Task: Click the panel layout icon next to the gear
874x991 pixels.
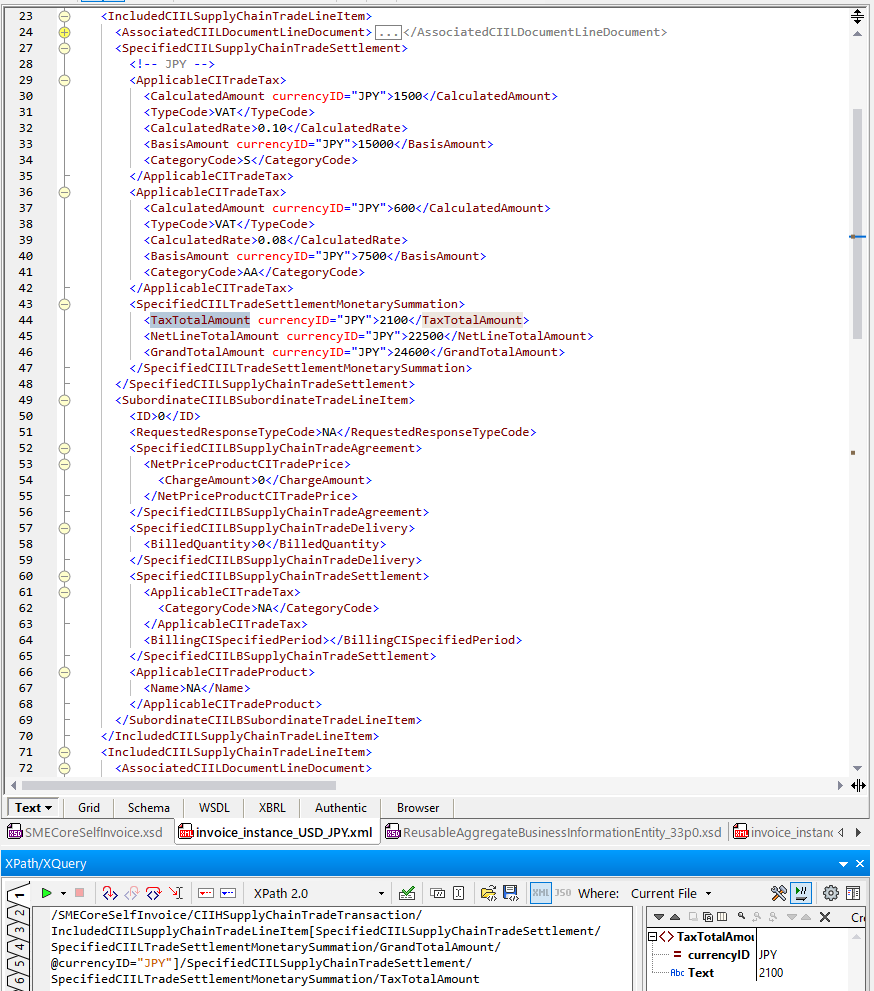Action: [x=853, y=893]
